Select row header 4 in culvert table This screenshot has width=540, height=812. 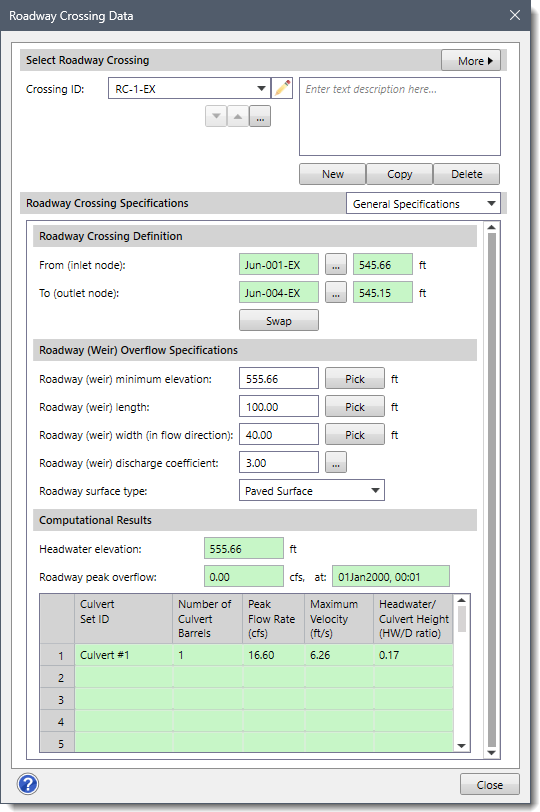point(57,721)
